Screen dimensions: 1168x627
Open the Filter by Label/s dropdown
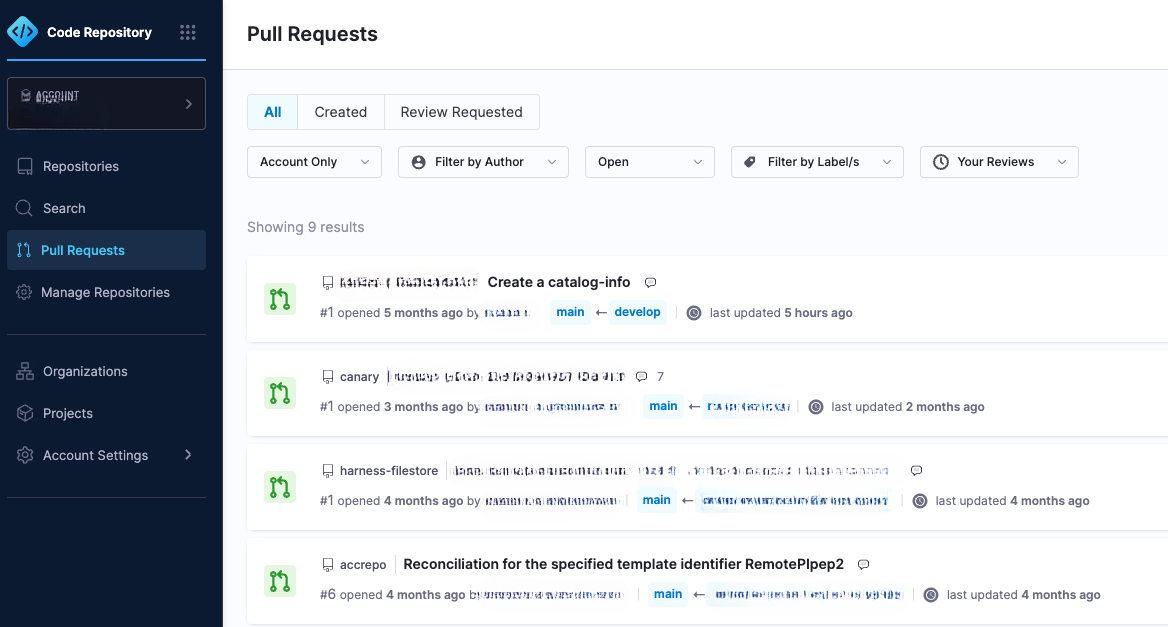click(817, 162)
